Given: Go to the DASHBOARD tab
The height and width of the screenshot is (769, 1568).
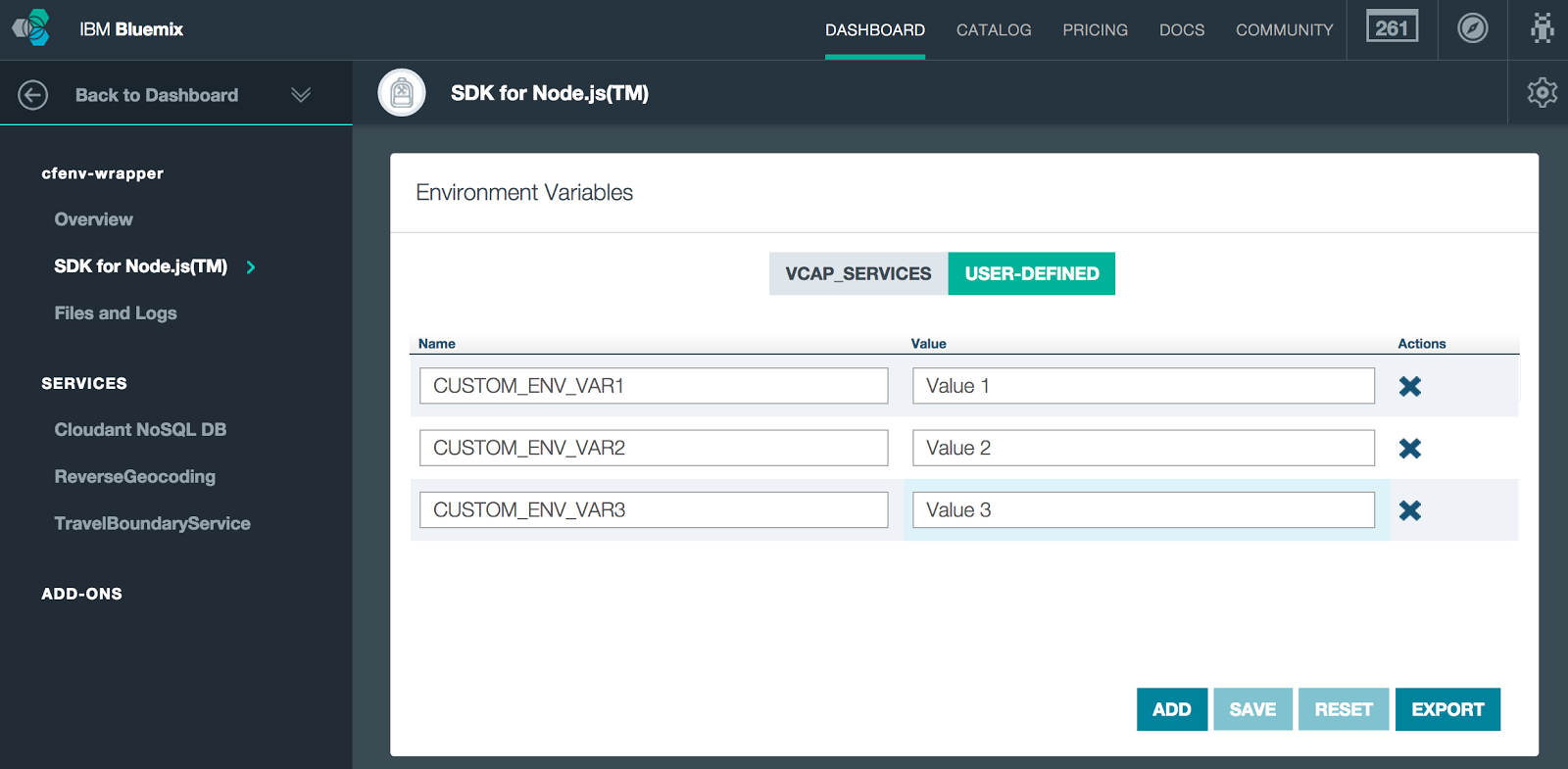Looking at the screenshot, I should point(875,30).
